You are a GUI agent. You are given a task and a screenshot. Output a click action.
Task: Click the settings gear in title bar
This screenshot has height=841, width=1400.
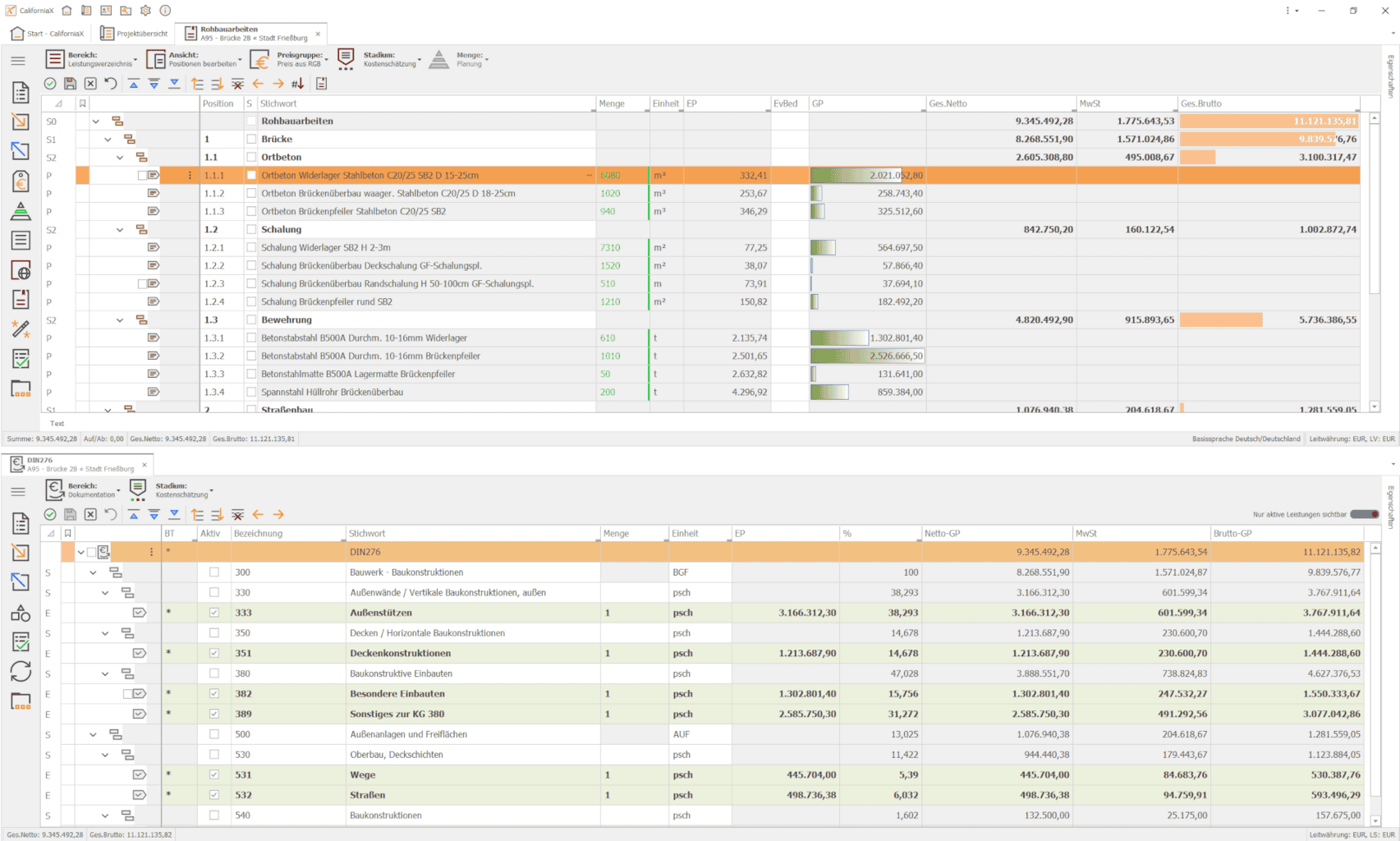point(145,11)
